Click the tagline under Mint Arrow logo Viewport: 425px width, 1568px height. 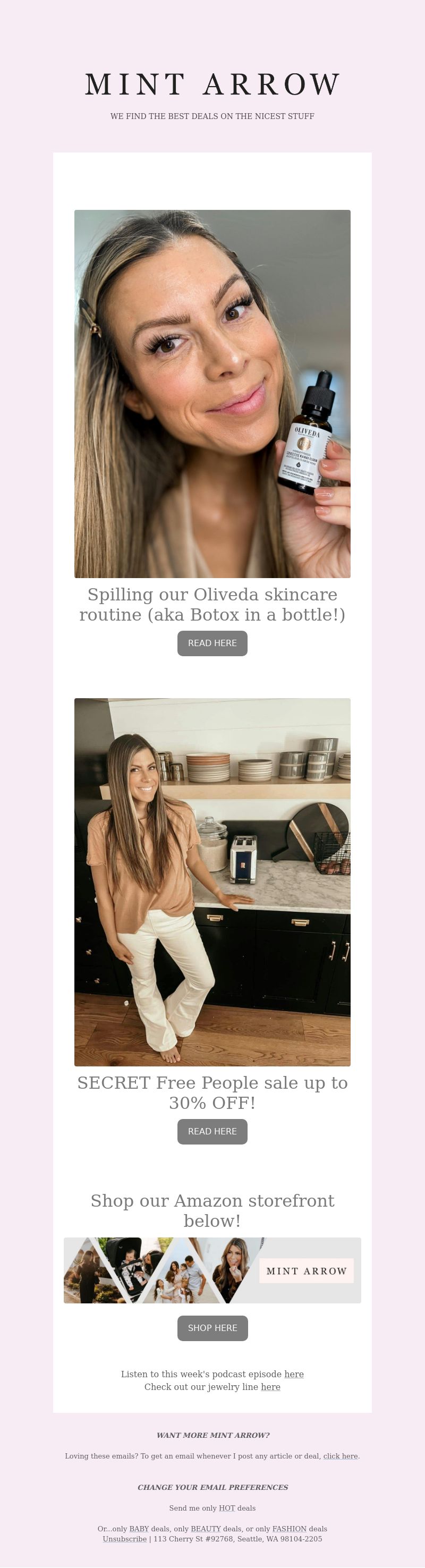(x=212, y=116)
